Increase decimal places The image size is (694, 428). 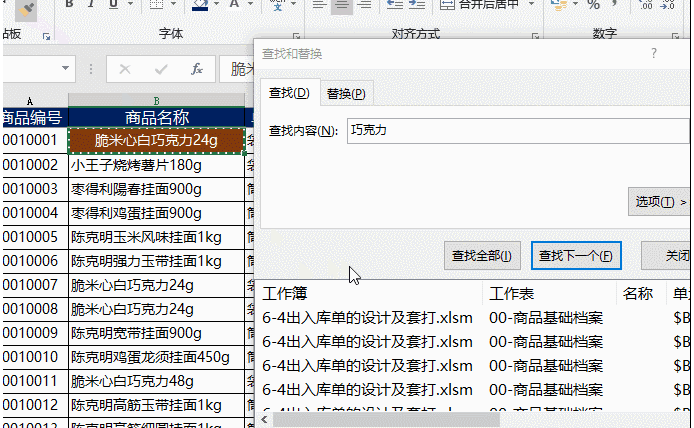point(646,5)
